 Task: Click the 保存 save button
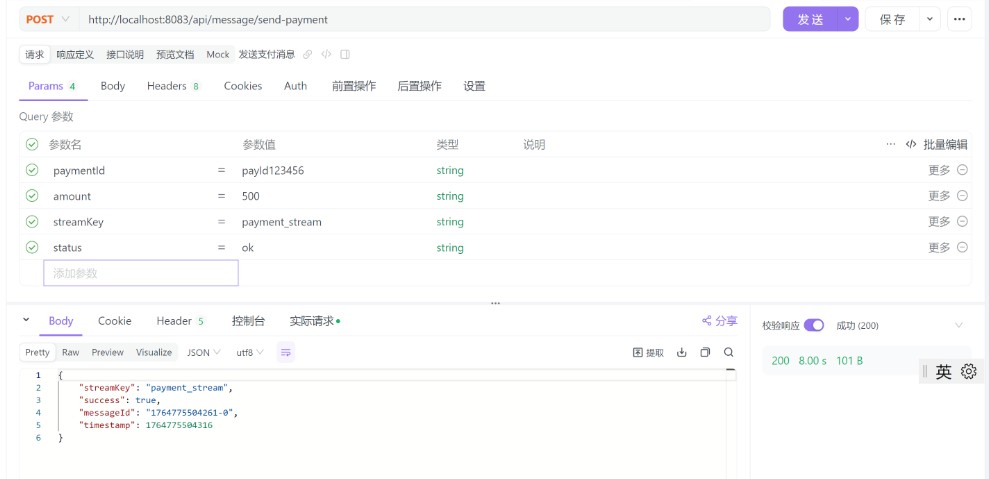[x=892, y=20]
